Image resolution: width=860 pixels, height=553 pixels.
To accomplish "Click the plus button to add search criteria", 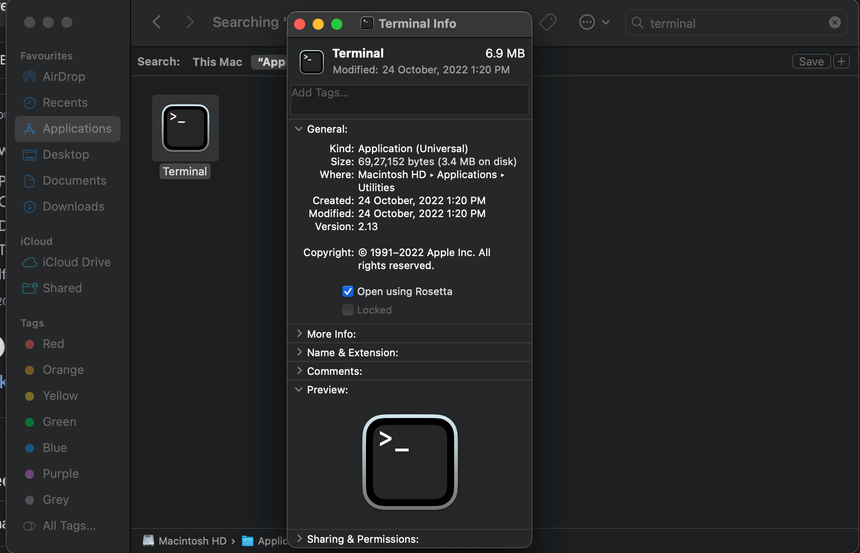I will pos(841,62).
